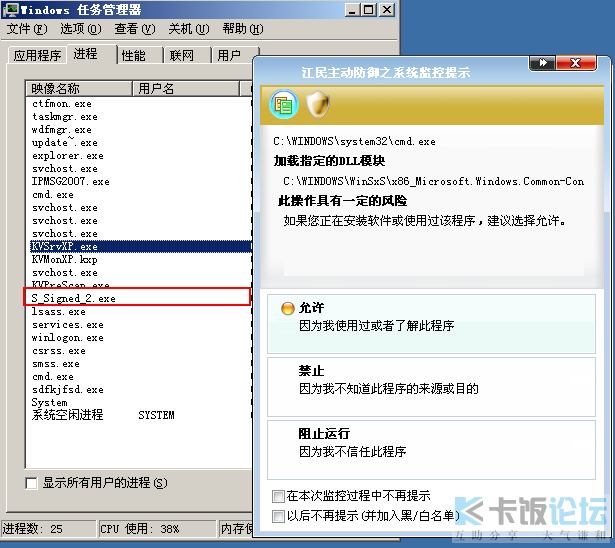Click the WinSxS DLL path text

pyautogui.click(x=433, y=181)
